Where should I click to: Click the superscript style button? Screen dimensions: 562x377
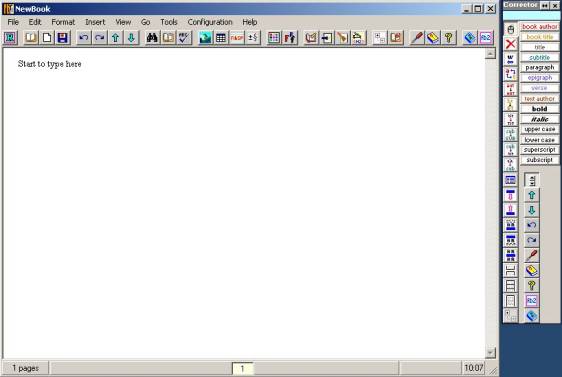(x=539, y=150)
